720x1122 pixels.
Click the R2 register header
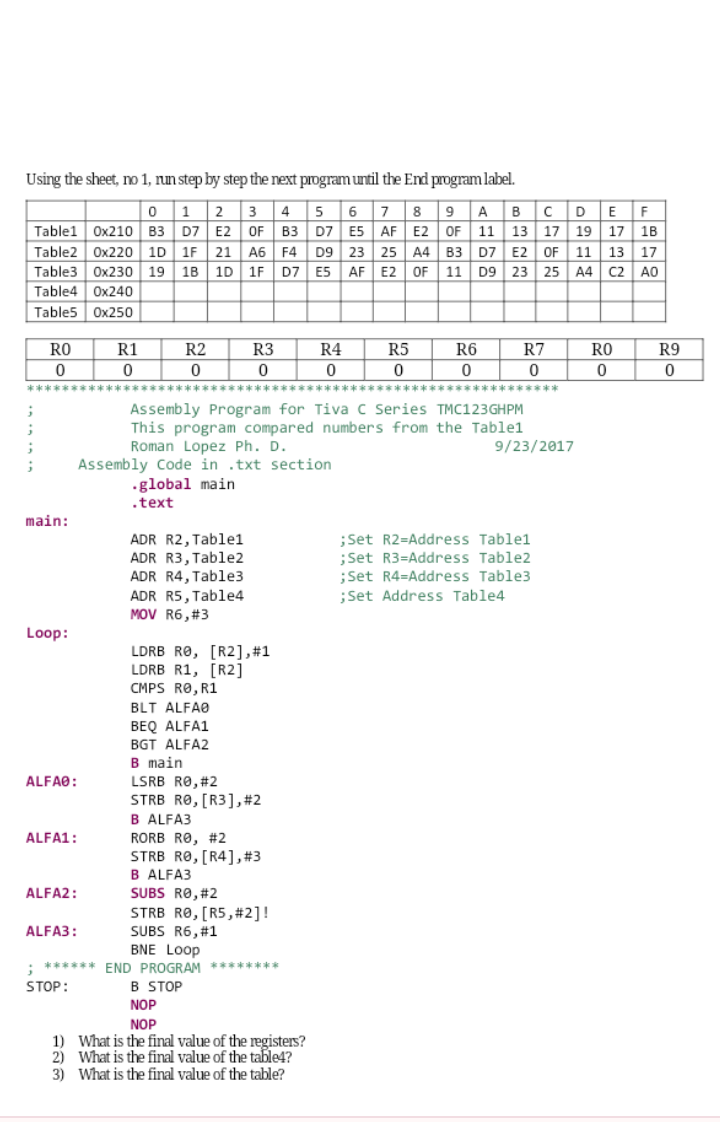click(195, 349)
